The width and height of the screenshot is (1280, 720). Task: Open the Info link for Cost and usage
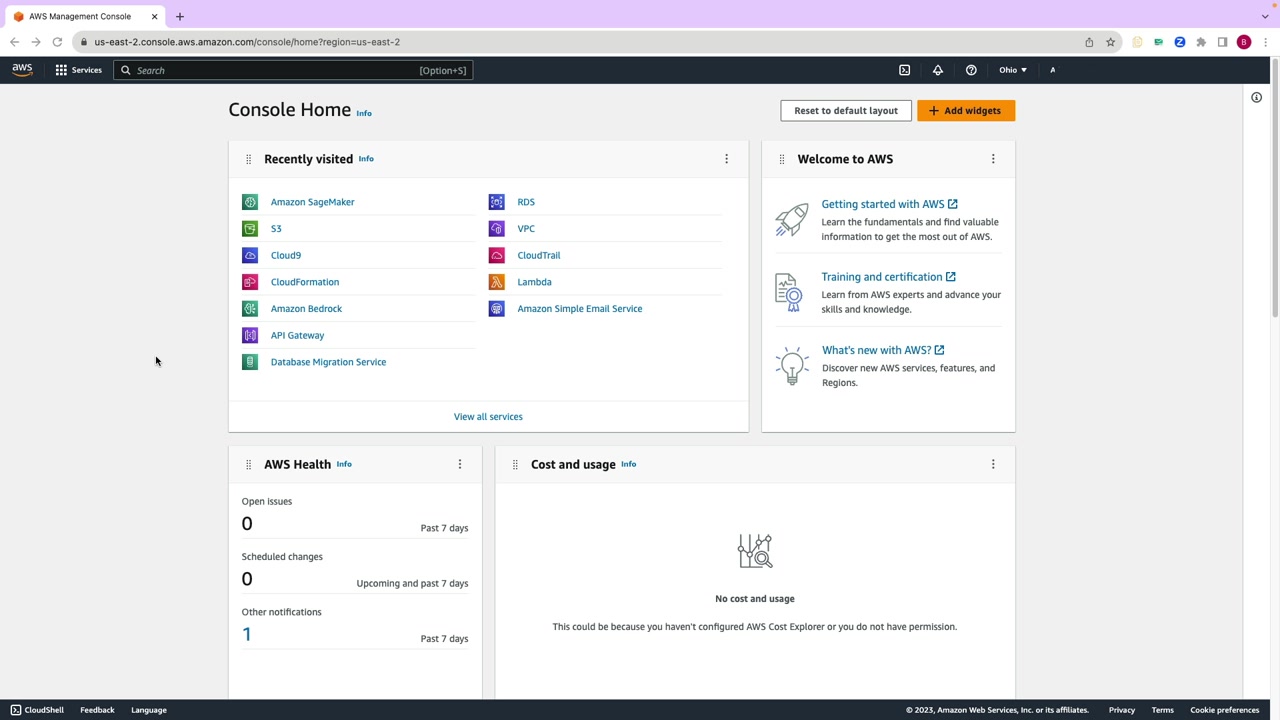(x=628, y=464)
